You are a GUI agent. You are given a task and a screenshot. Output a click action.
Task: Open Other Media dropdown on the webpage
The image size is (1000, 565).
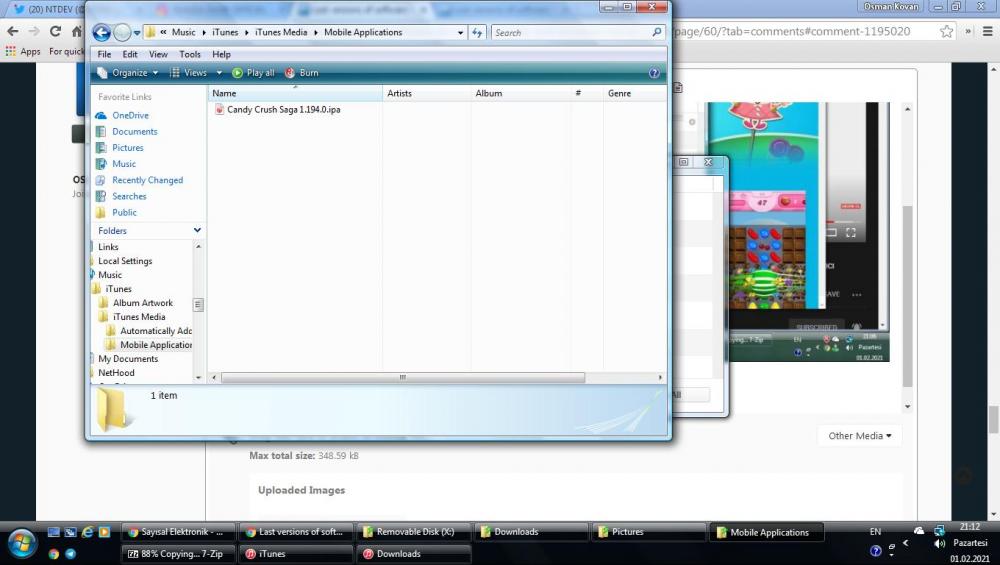860,436
